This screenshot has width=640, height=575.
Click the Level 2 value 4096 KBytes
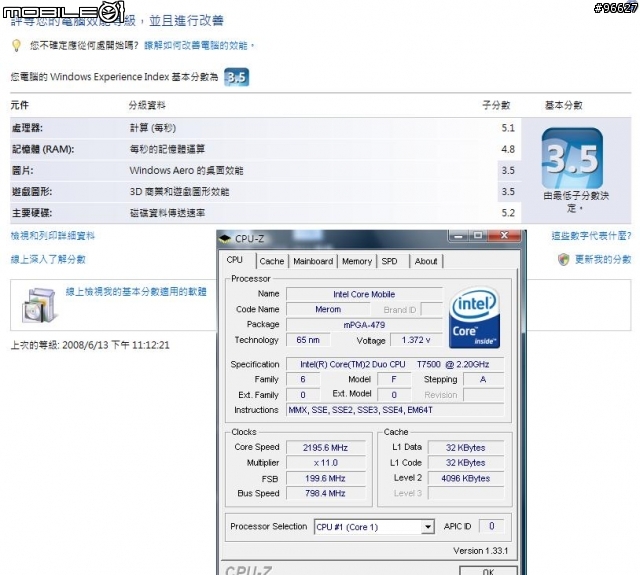(465, 478)
